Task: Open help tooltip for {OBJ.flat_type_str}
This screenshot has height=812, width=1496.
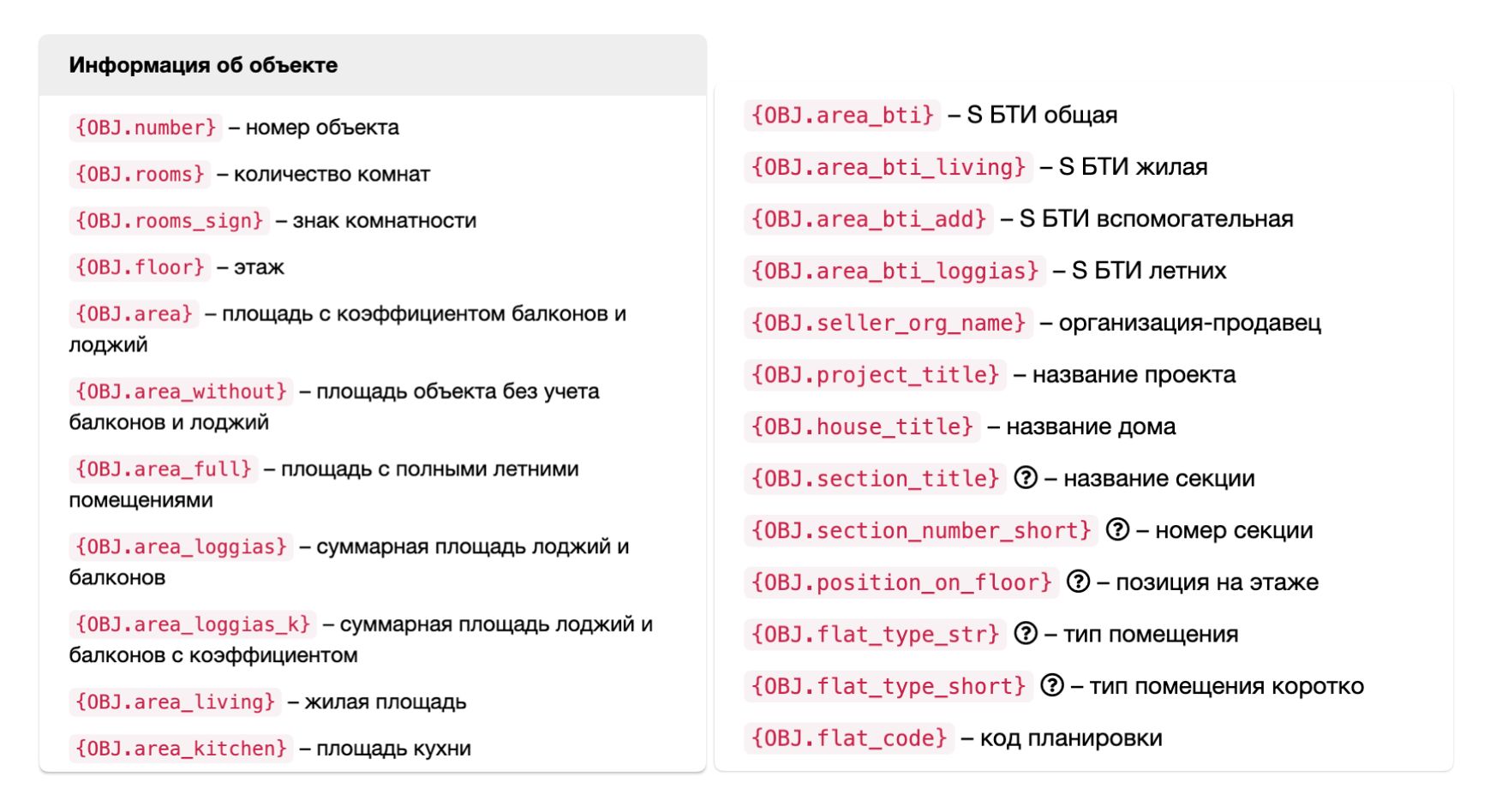Action: (1026, 634)
